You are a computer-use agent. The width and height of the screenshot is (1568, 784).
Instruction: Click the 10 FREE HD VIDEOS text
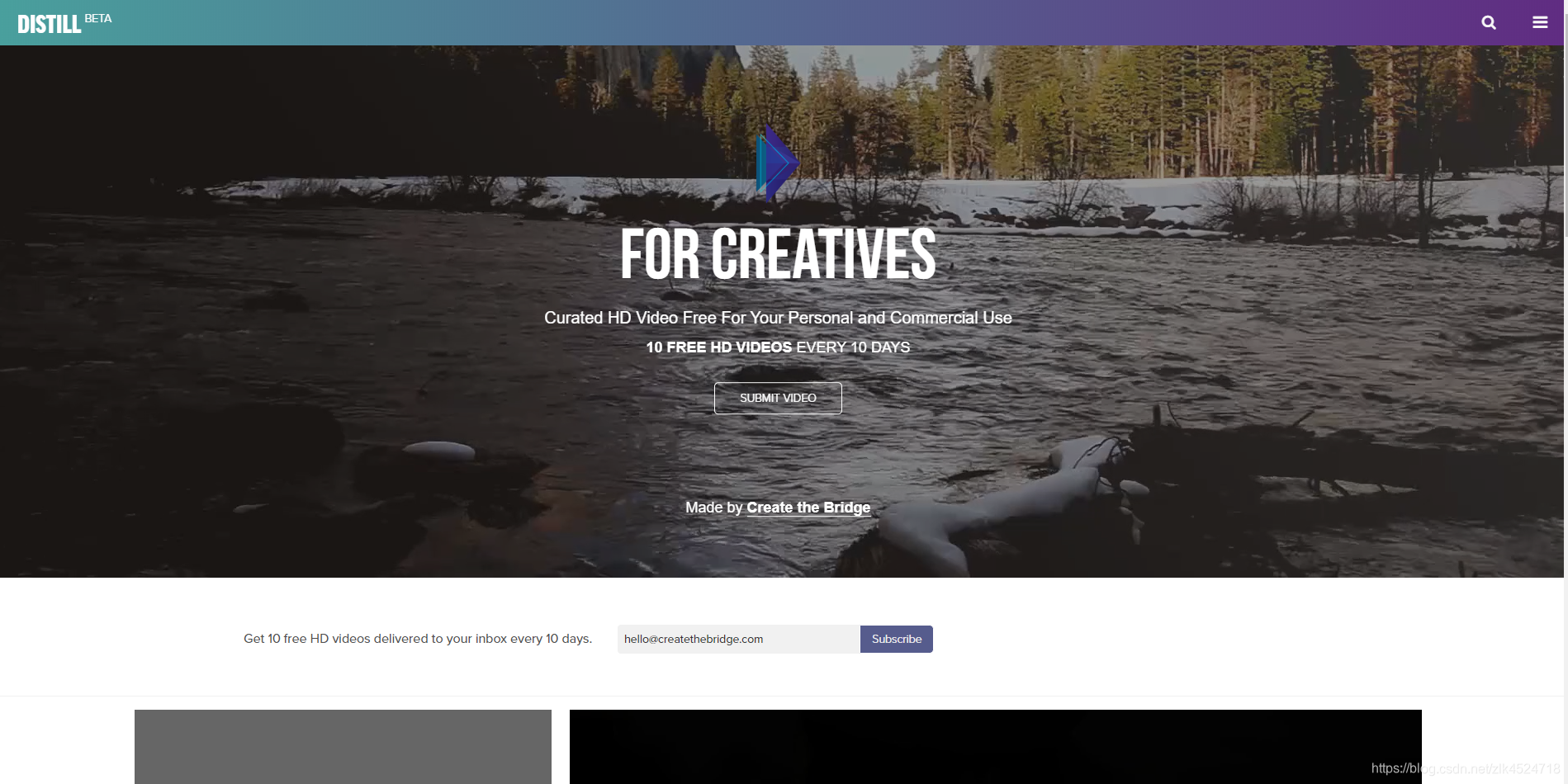coord(718,347)
